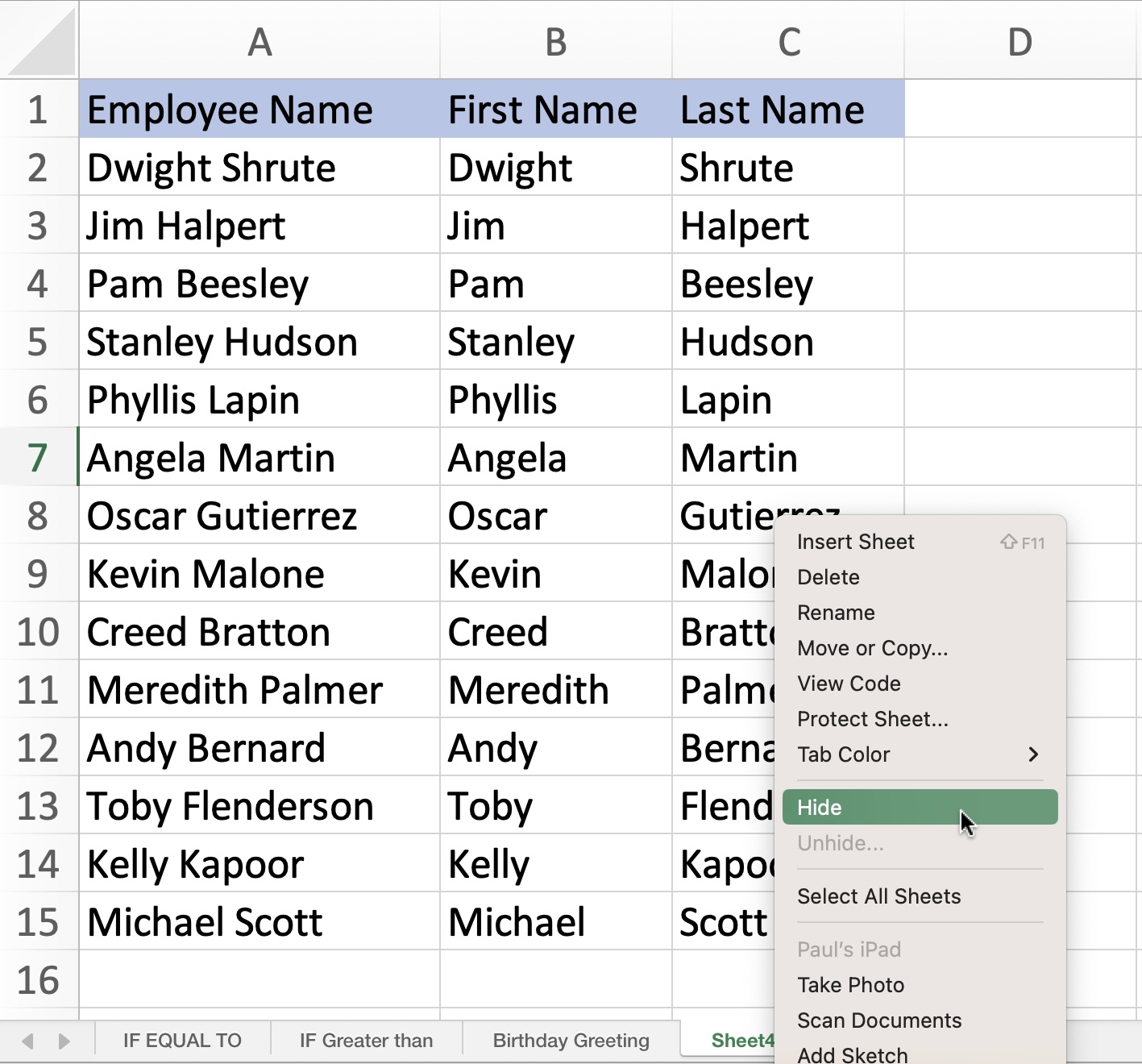Select cell containing Angela Martin

(x=260, y=457)
